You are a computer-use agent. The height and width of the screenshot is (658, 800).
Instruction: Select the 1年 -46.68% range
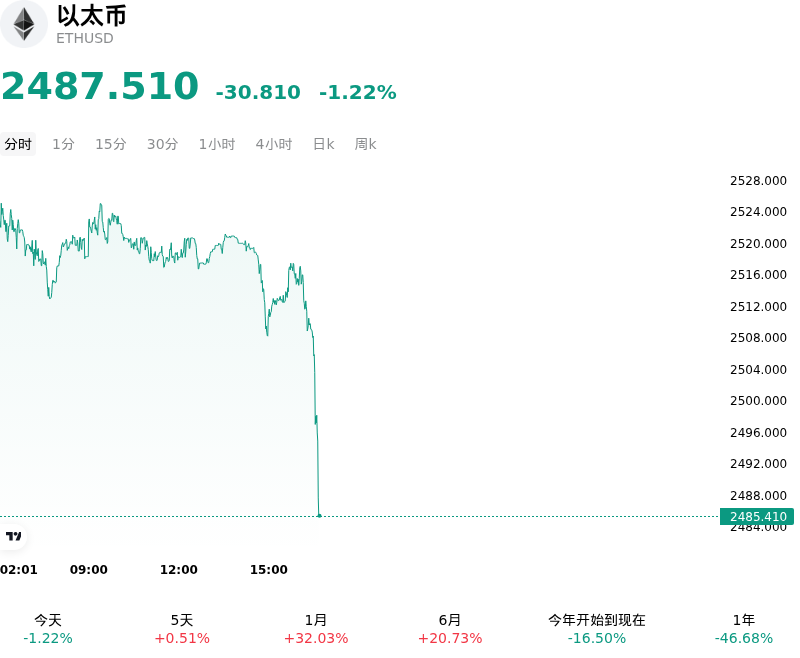click(x=744, y=629)
